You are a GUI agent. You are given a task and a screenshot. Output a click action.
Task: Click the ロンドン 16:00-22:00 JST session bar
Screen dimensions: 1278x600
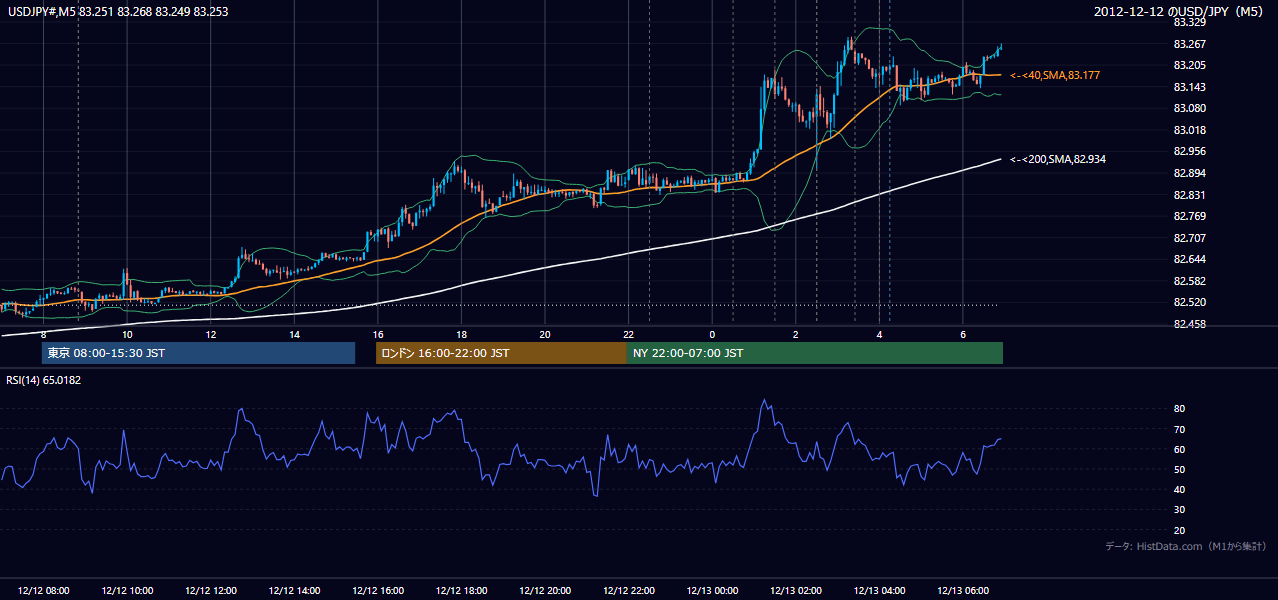[501, 353]
